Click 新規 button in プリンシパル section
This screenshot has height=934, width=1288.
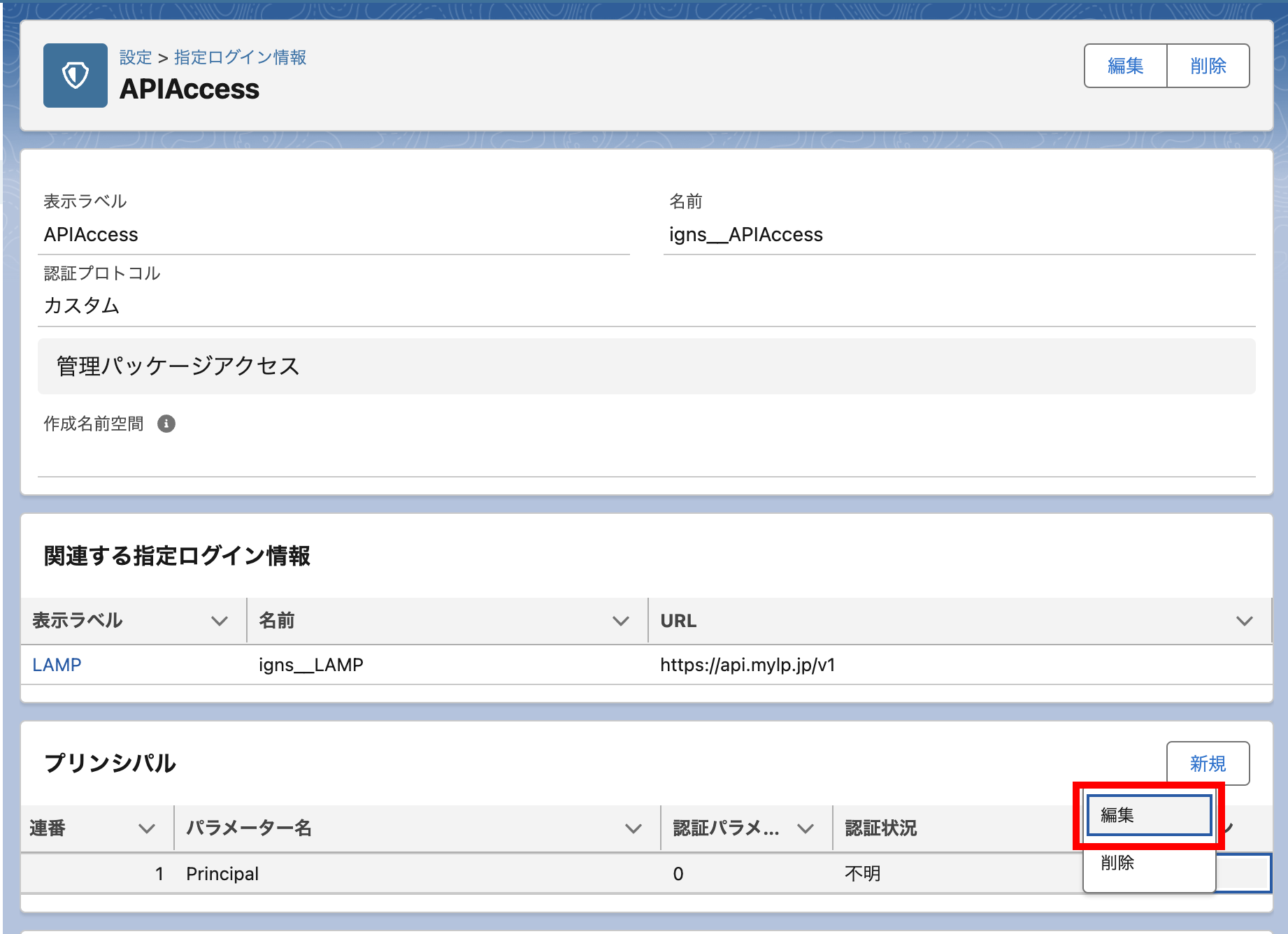[x=1208, y=763]
